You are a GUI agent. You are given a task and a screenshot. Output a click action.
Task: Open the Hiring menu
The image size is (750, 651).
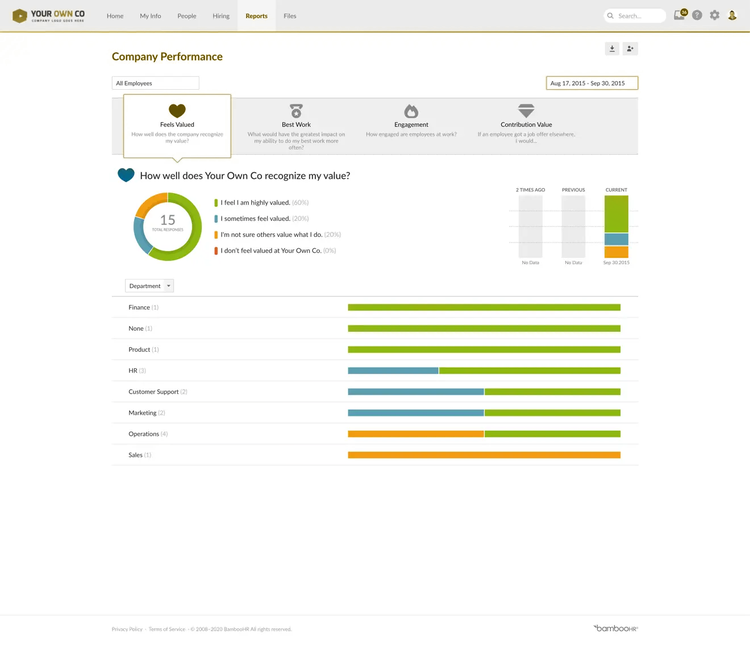(221, 16)
